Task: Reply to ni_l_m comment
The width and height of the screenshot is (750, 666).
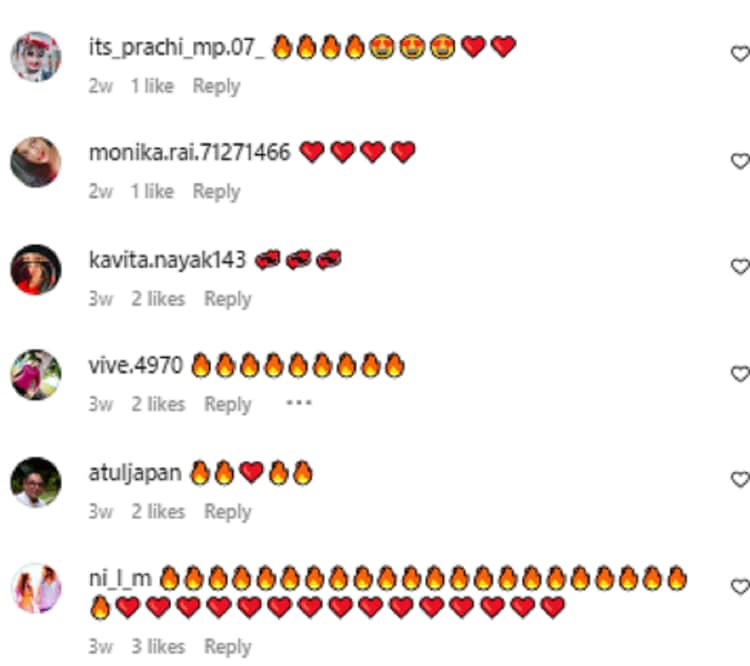Action: click(x=228, y=647)
